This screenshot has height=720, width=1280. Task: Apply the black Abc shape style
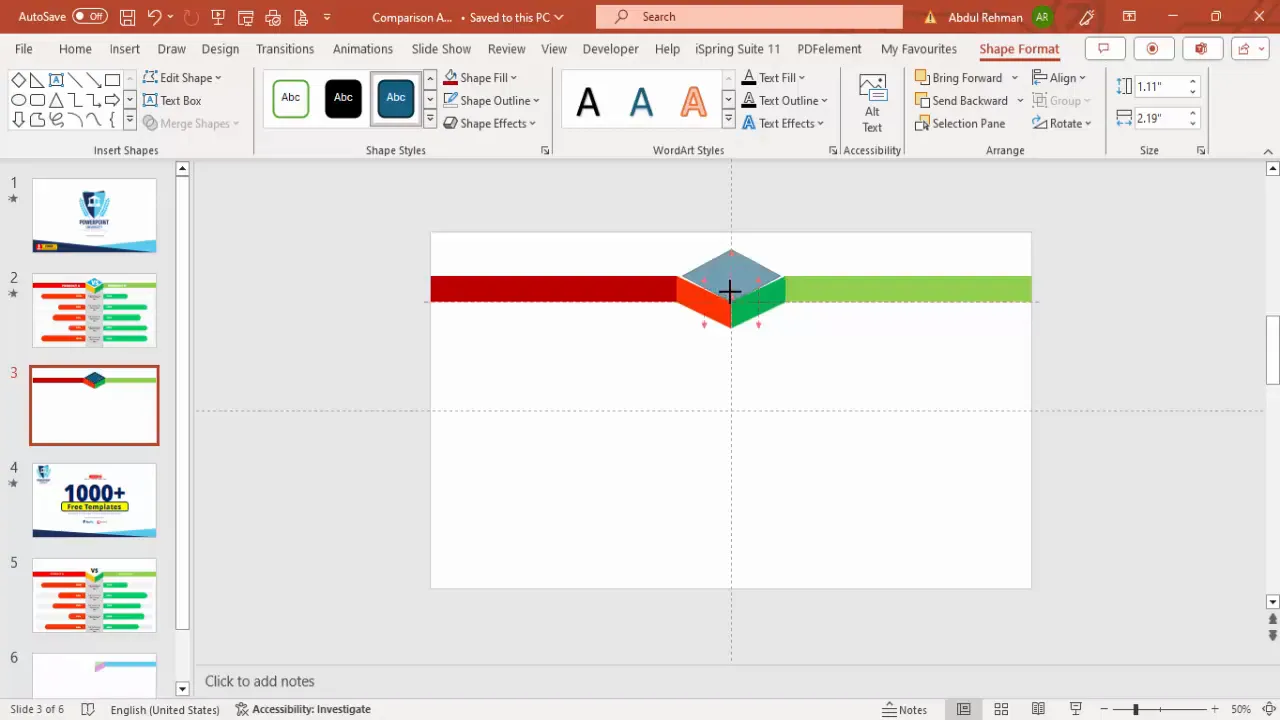(343, 98)
